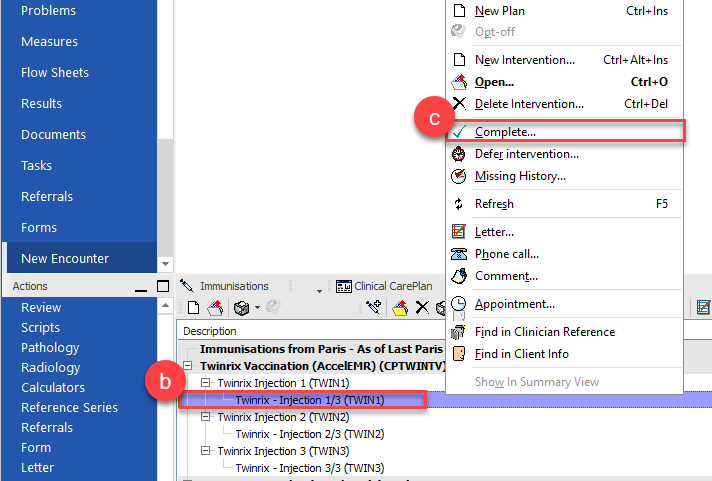712x481 pixels.
Task: Click Refresh in the context menu
Action: (x=564, y=204)
